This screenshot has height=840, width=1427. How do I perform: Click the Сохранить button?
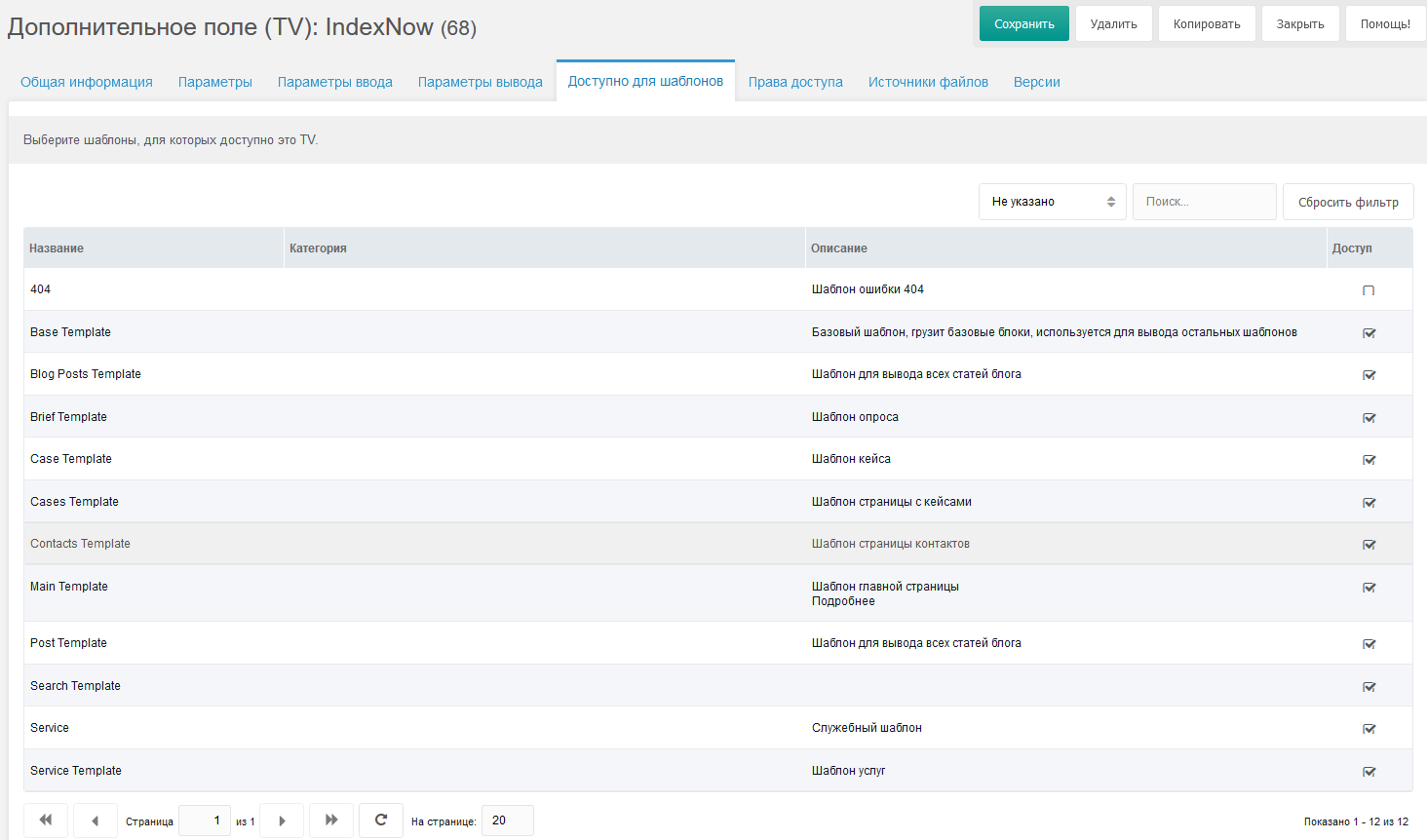[1024, 23]
